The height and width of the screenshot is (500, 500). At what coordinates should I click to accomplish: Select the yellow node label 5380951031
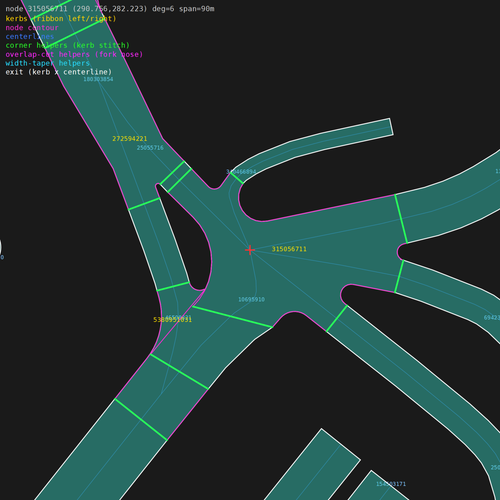point(172,320)
